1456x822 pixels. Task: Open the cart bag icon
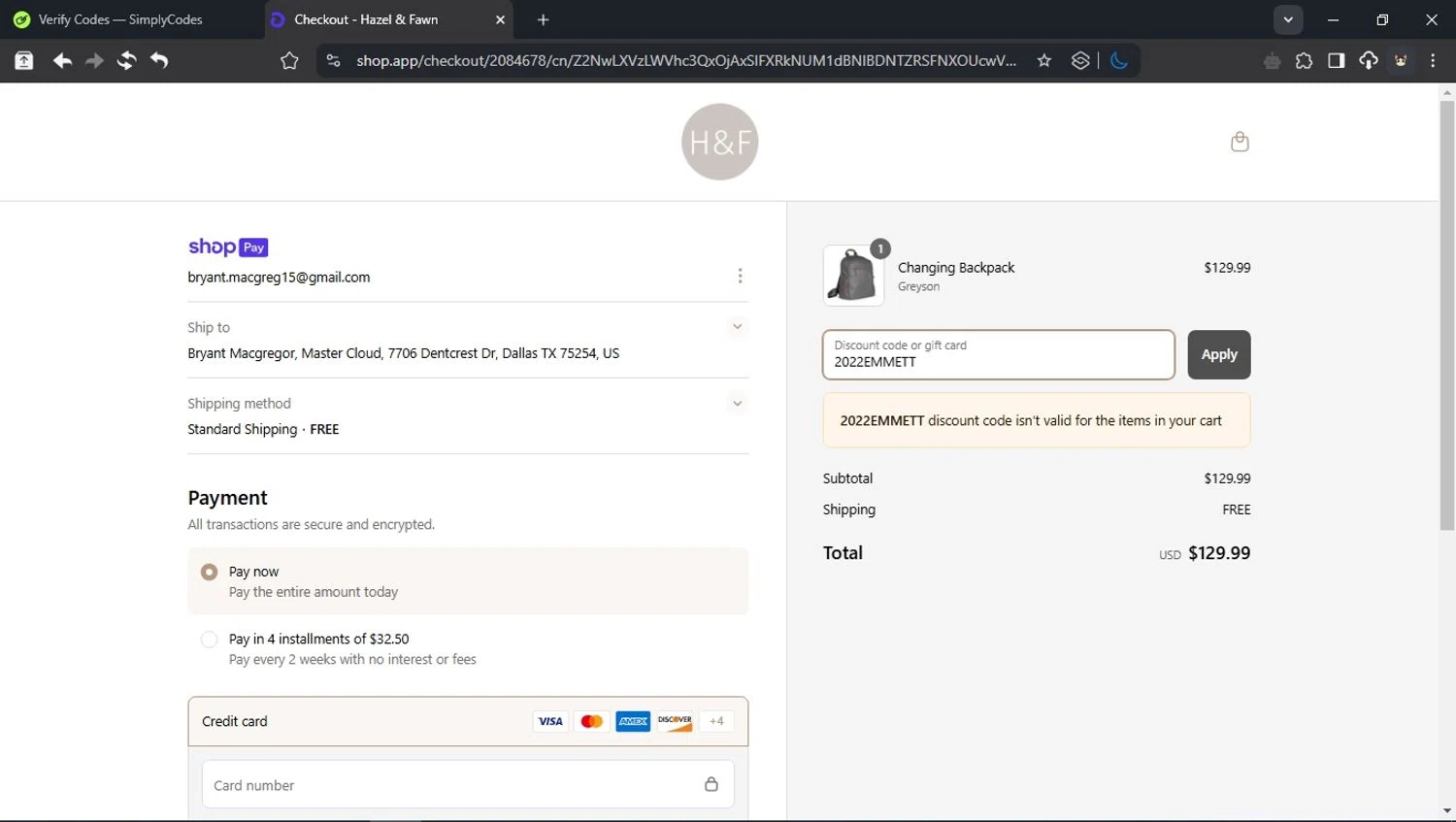pyautogui.click(x=1240, y=142)
